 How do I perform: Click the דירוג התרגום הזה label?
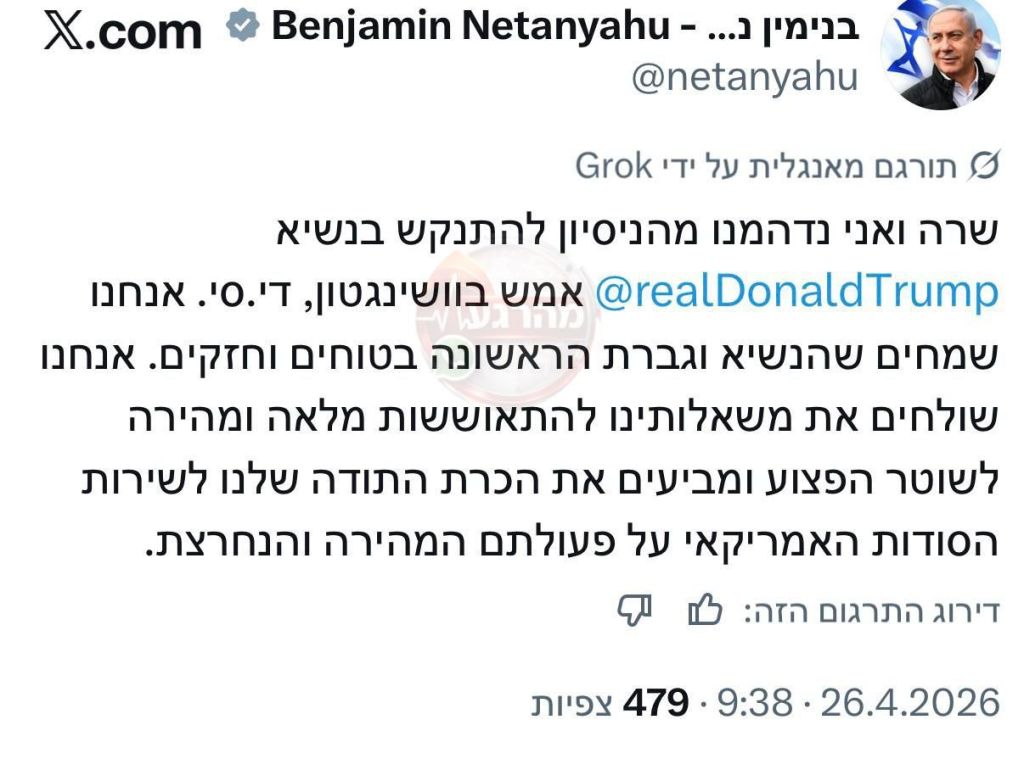coord(871,610)
